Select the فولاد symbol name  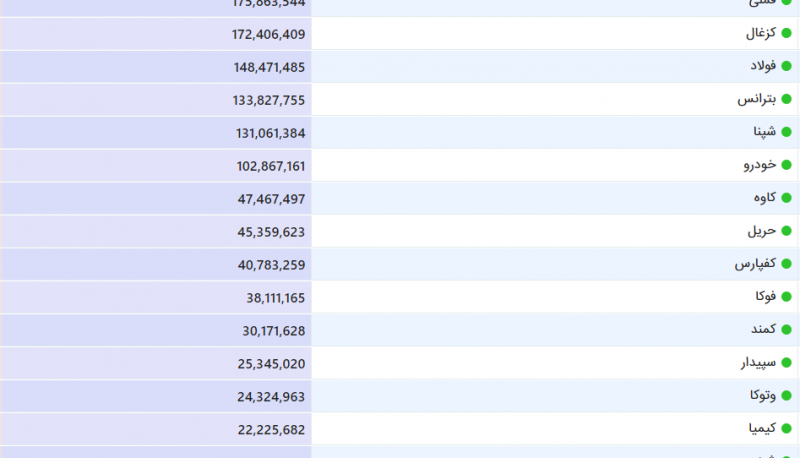[763, 66]
